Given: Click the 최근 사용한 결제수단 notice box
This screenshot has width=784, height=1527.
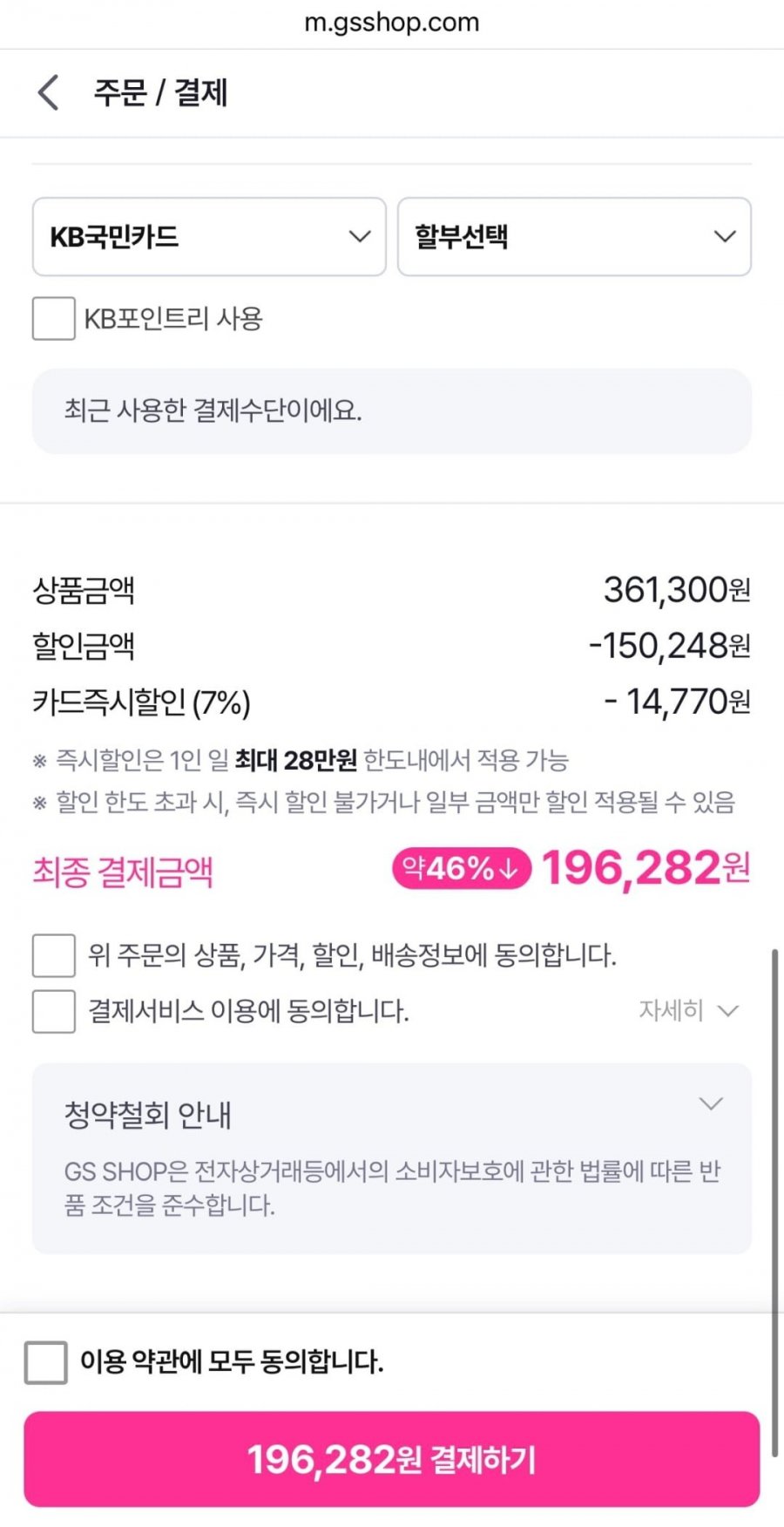Looking at the screenshot, I should coord(392,411).
